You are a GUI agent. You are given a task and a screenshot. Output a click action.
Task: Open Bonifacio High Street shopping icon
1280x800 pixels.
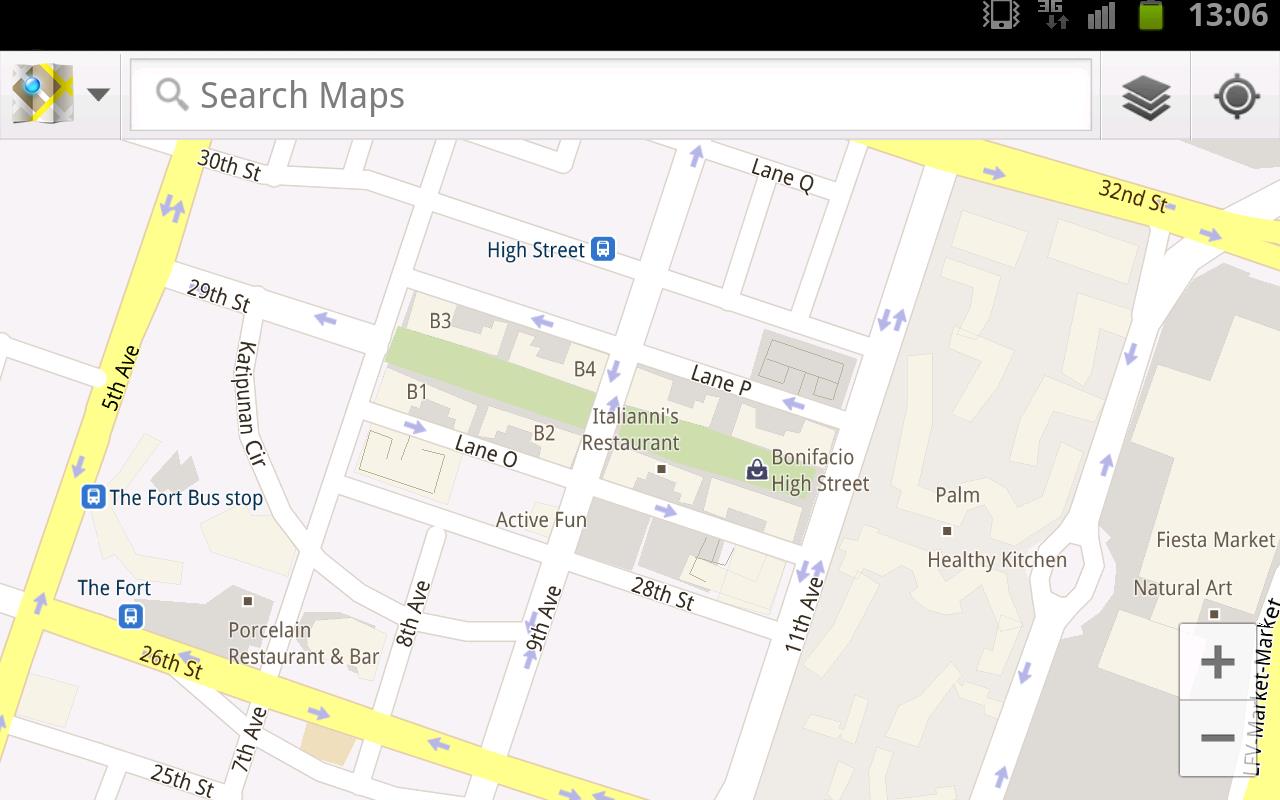[757, 468]
